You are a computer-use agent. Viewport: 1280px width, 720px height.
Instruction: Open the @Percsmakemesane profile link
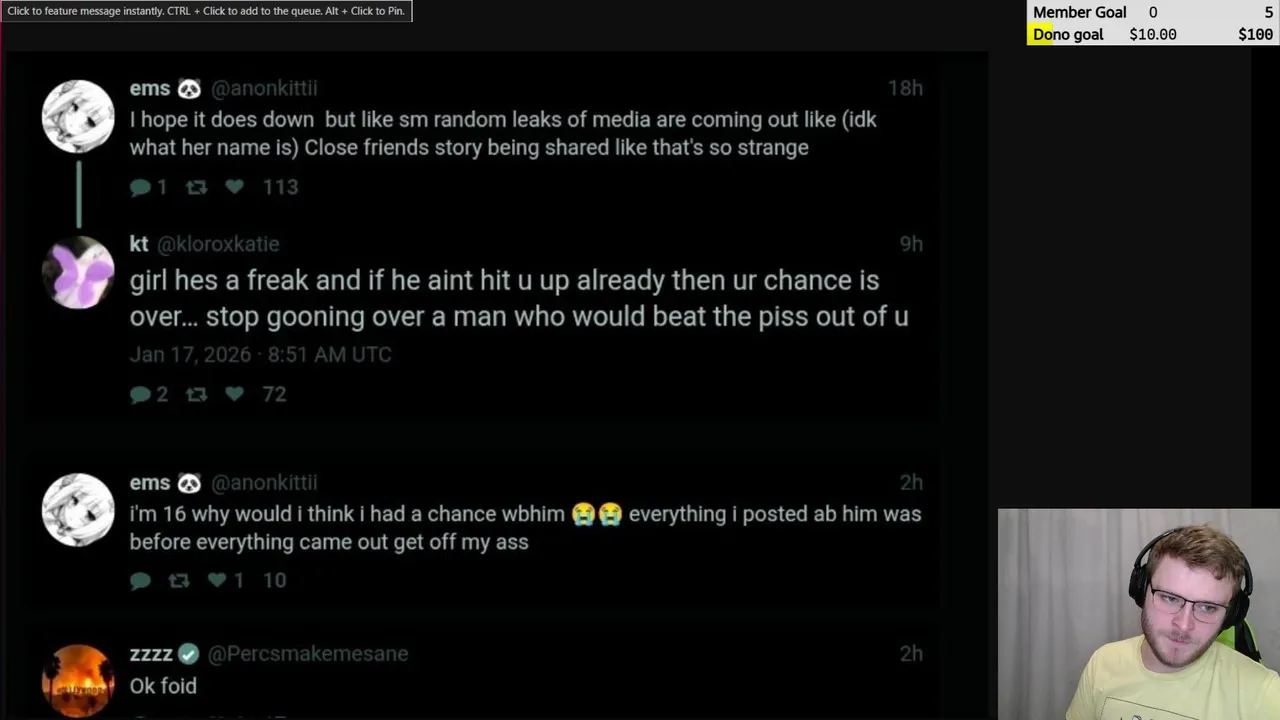308,654
